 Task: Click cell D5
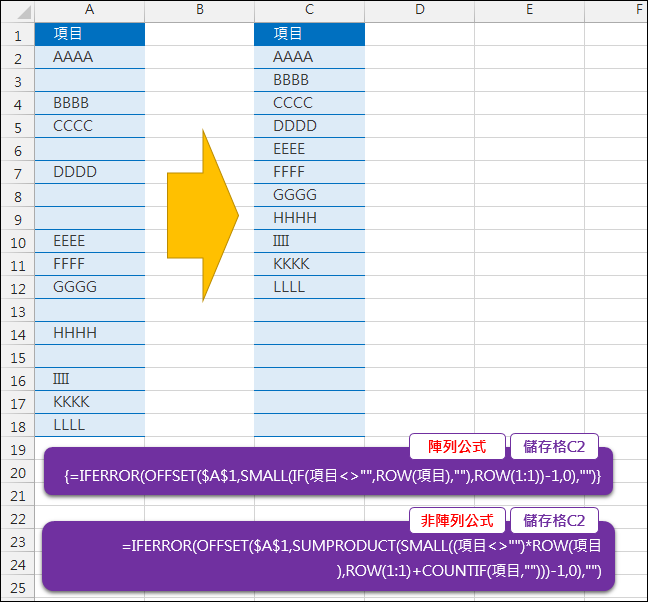coord(419,126)
